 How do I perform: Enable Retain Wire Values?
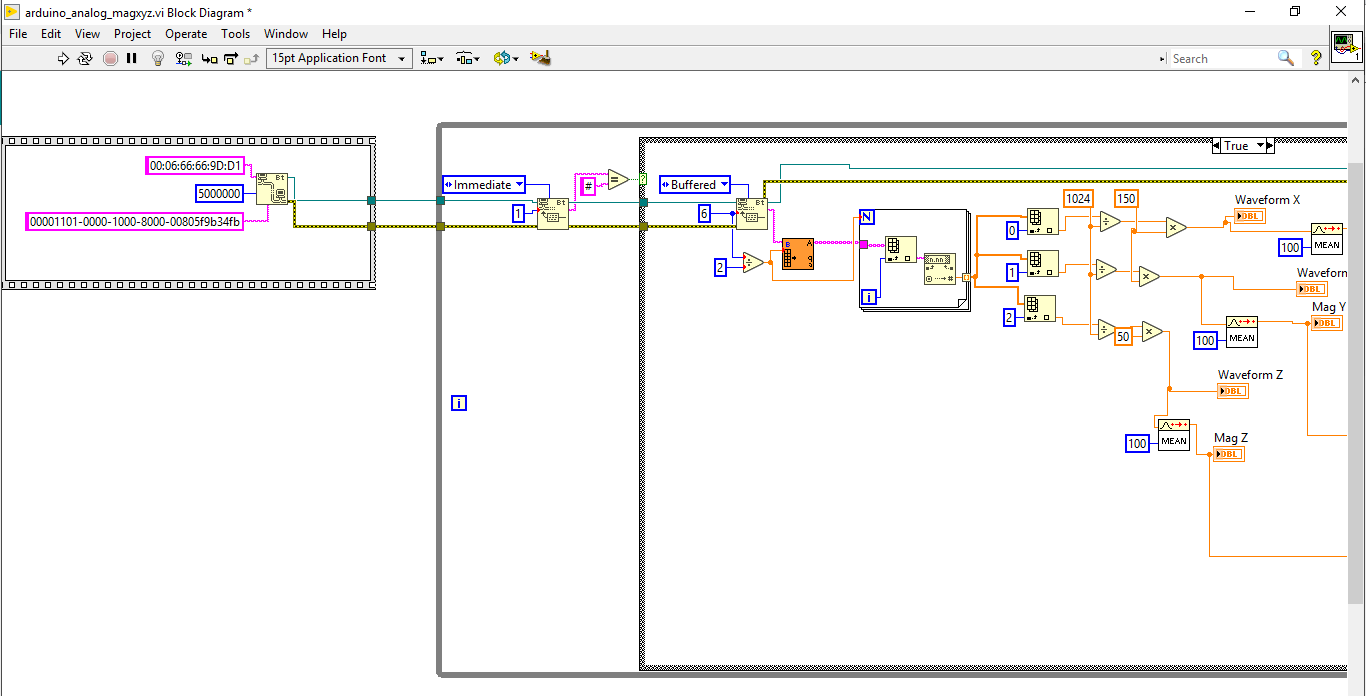pos(183,58)
